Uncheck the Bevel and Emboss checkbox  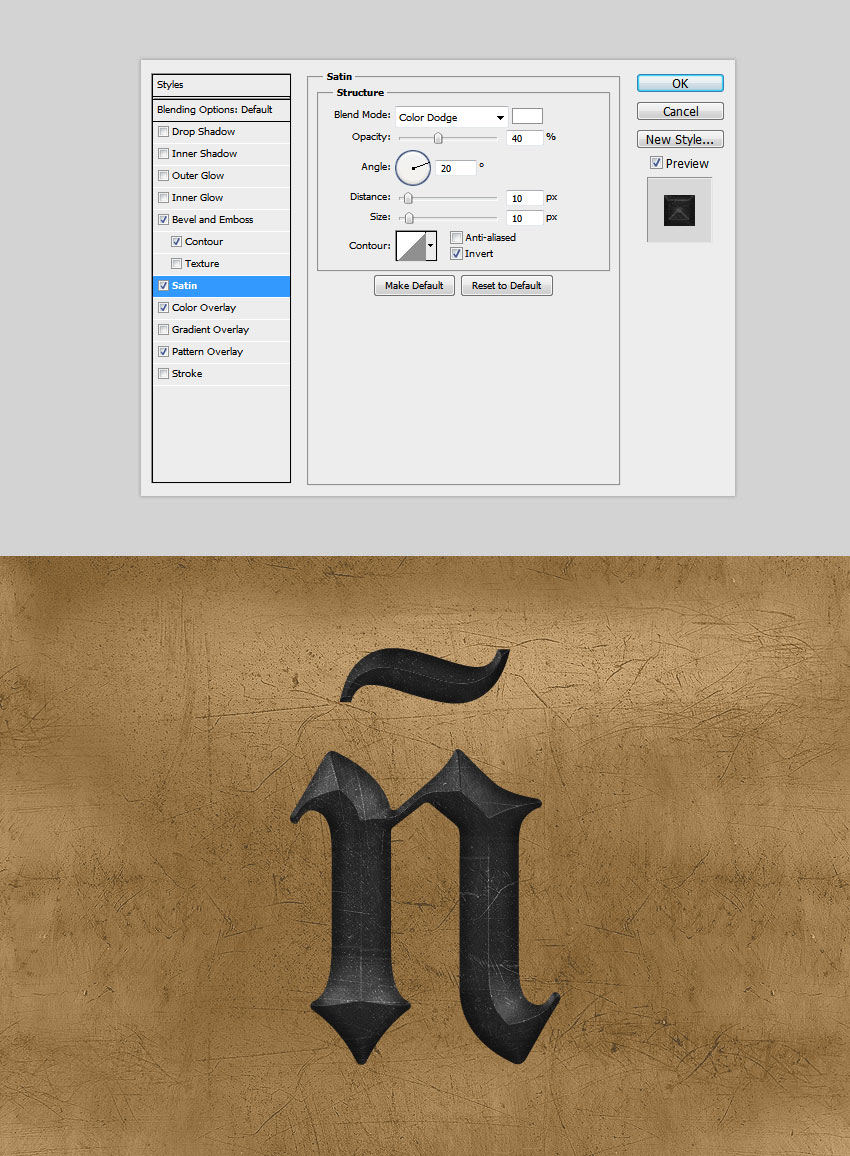pyautogui.click(x=164, y=220)
